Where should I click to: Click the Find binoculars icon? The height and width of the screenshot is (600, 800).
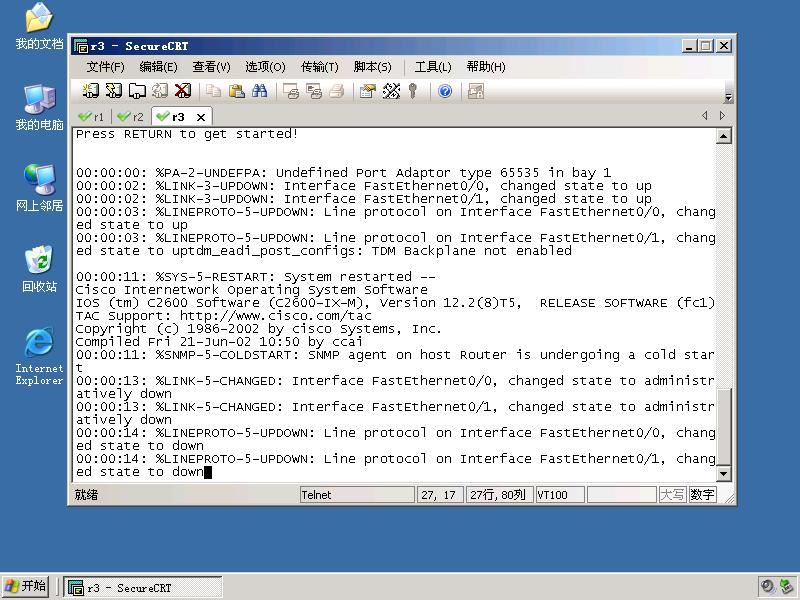[x=259, y=91]
